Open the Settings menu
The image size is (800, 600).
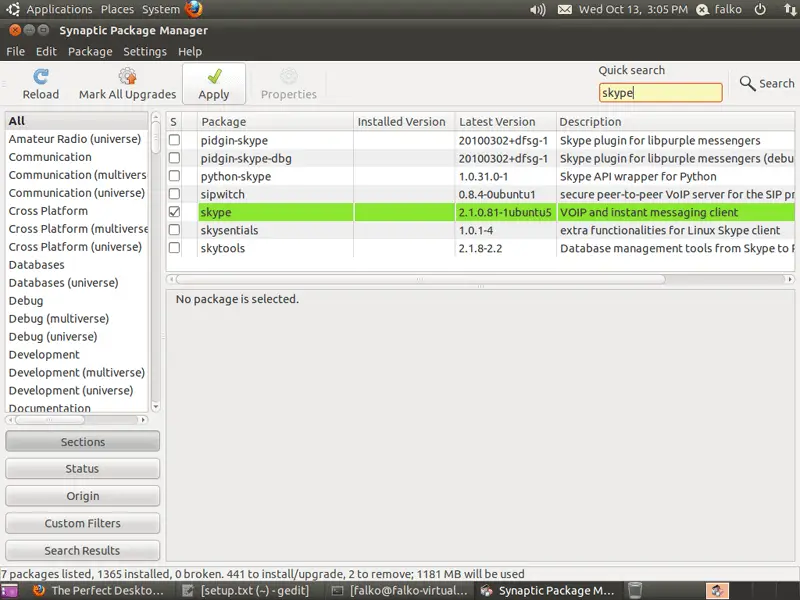point(145,51)
